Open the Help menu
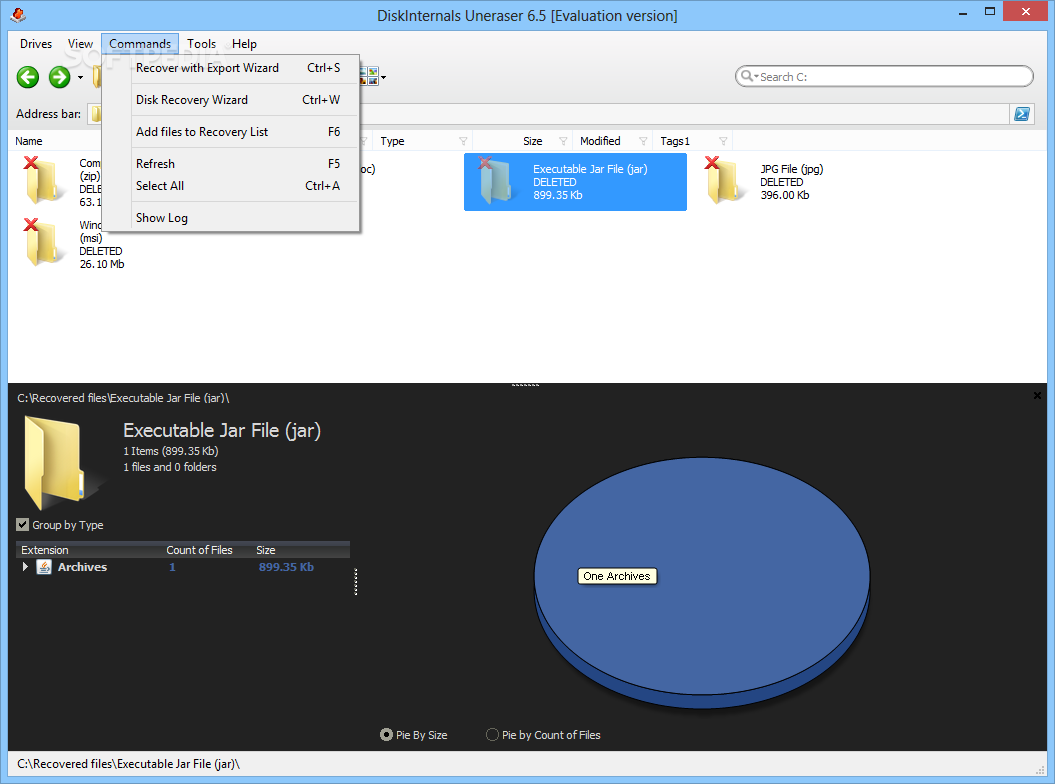Screen dimensions: 1055x784 pos(244,44)
